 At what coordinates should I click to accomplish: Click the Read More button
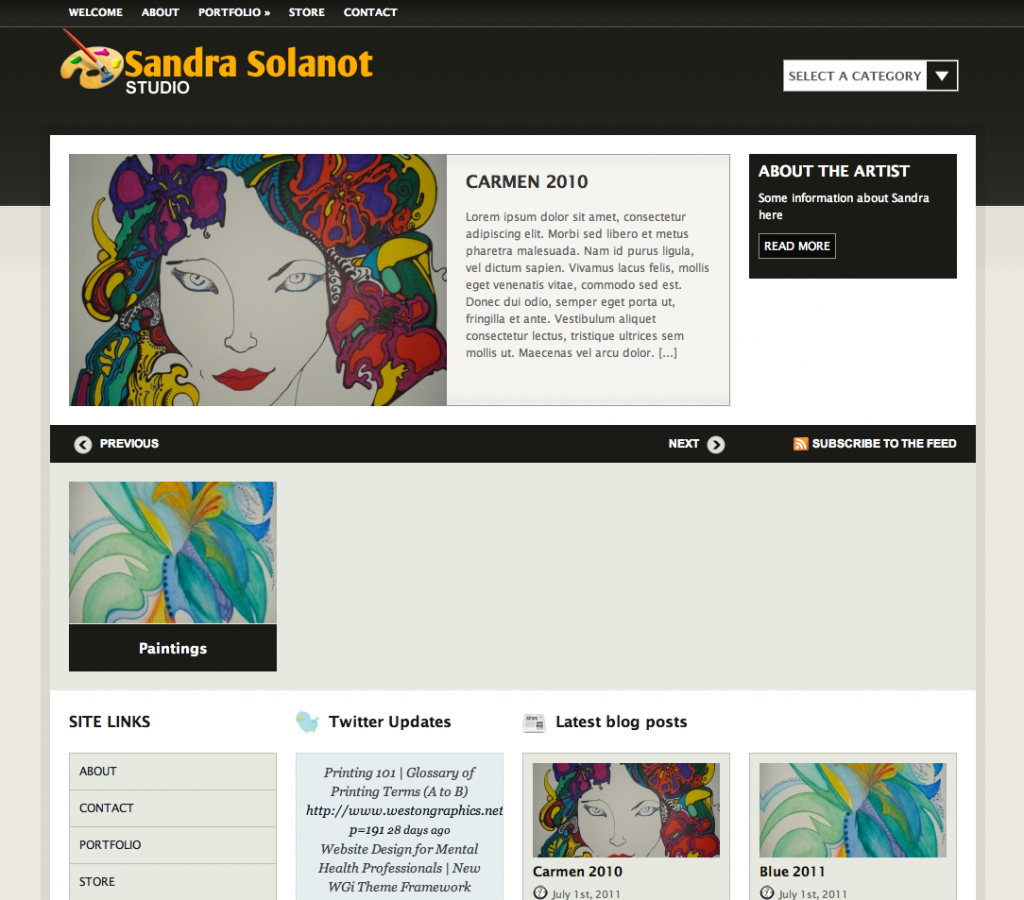(797, 246)
